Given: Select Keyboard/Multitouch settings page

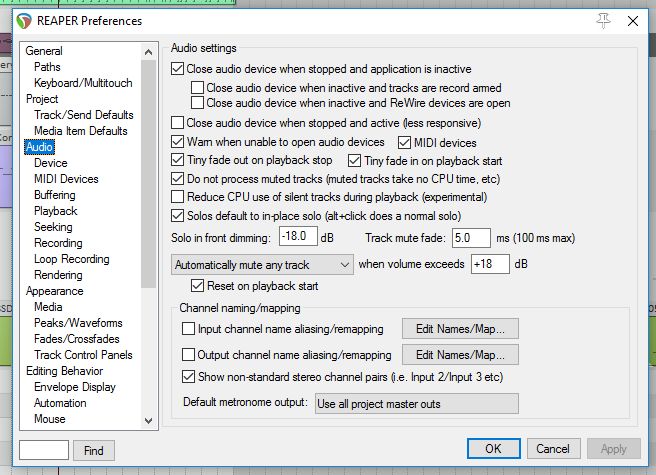Looking at the screenshot, I should pos(83,83).
